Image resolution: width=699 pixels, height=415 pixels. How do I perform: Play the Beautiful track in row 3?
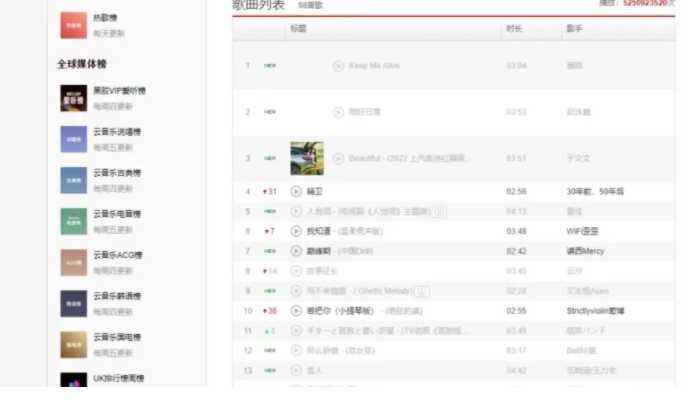point(338,159)
